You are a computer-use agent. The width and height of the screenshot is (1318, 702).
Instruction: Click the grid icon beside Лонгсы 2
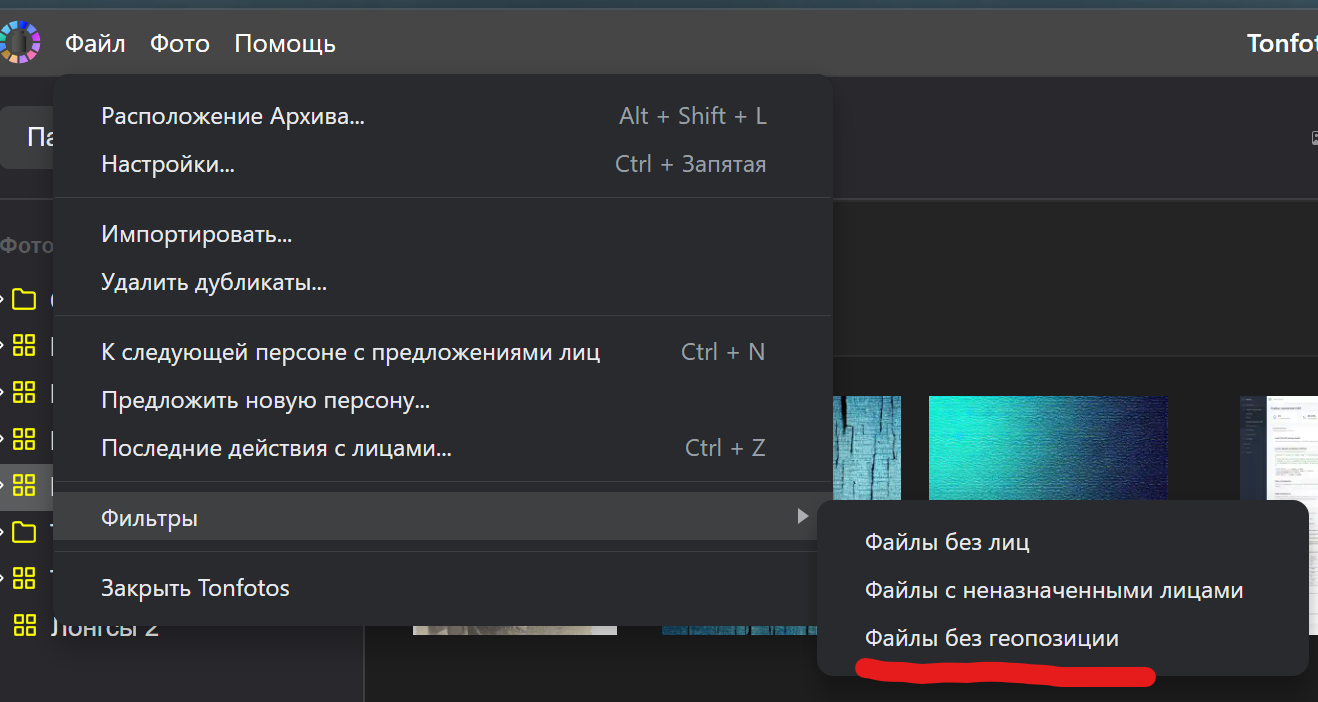pos(24,625)
